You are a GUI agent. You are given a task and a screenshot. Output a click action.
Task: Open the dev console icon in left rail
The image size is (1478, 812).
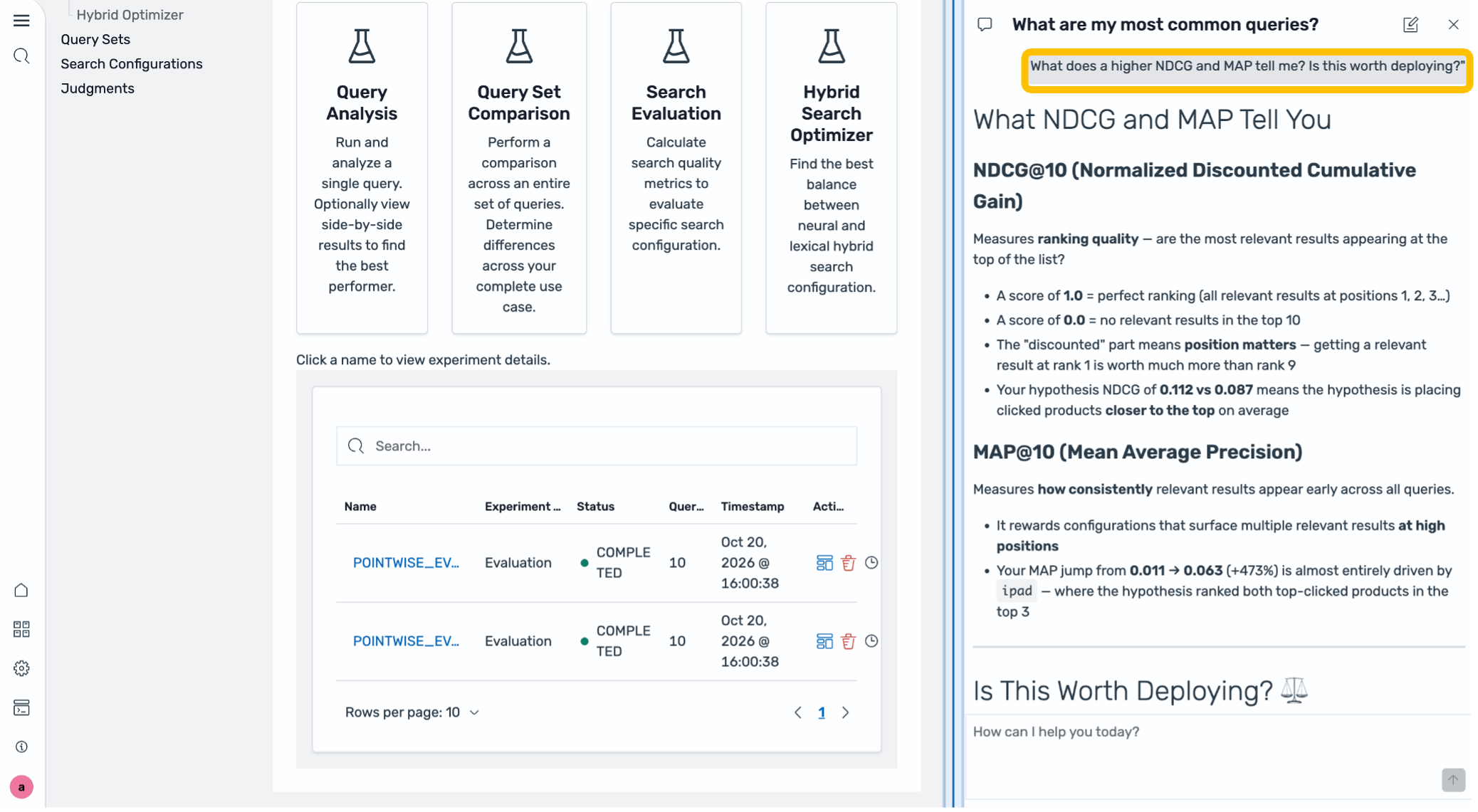pos(21,708)
